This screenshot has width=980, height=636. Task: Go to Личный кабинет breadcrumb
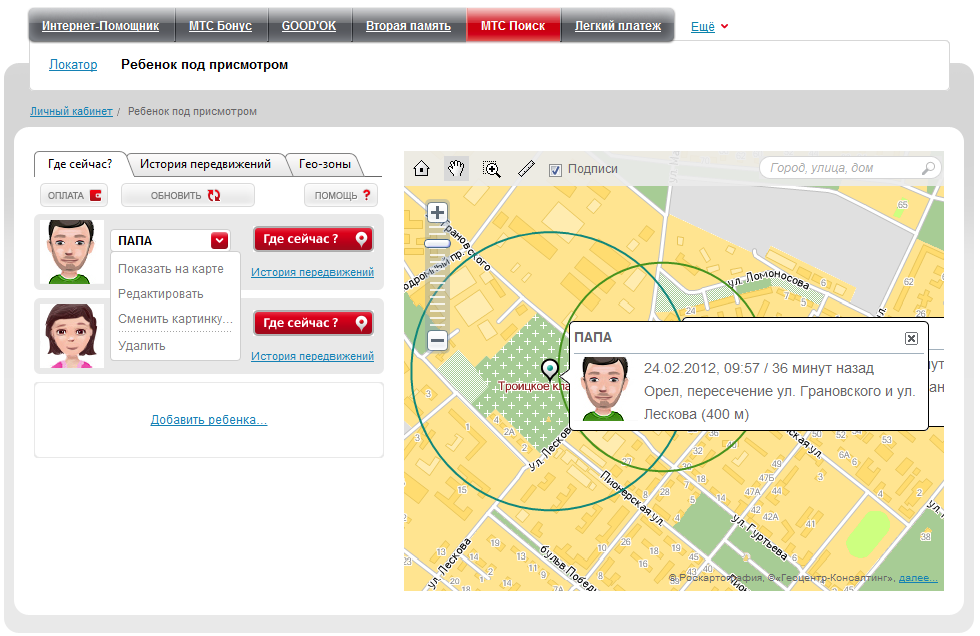(71, 111)
